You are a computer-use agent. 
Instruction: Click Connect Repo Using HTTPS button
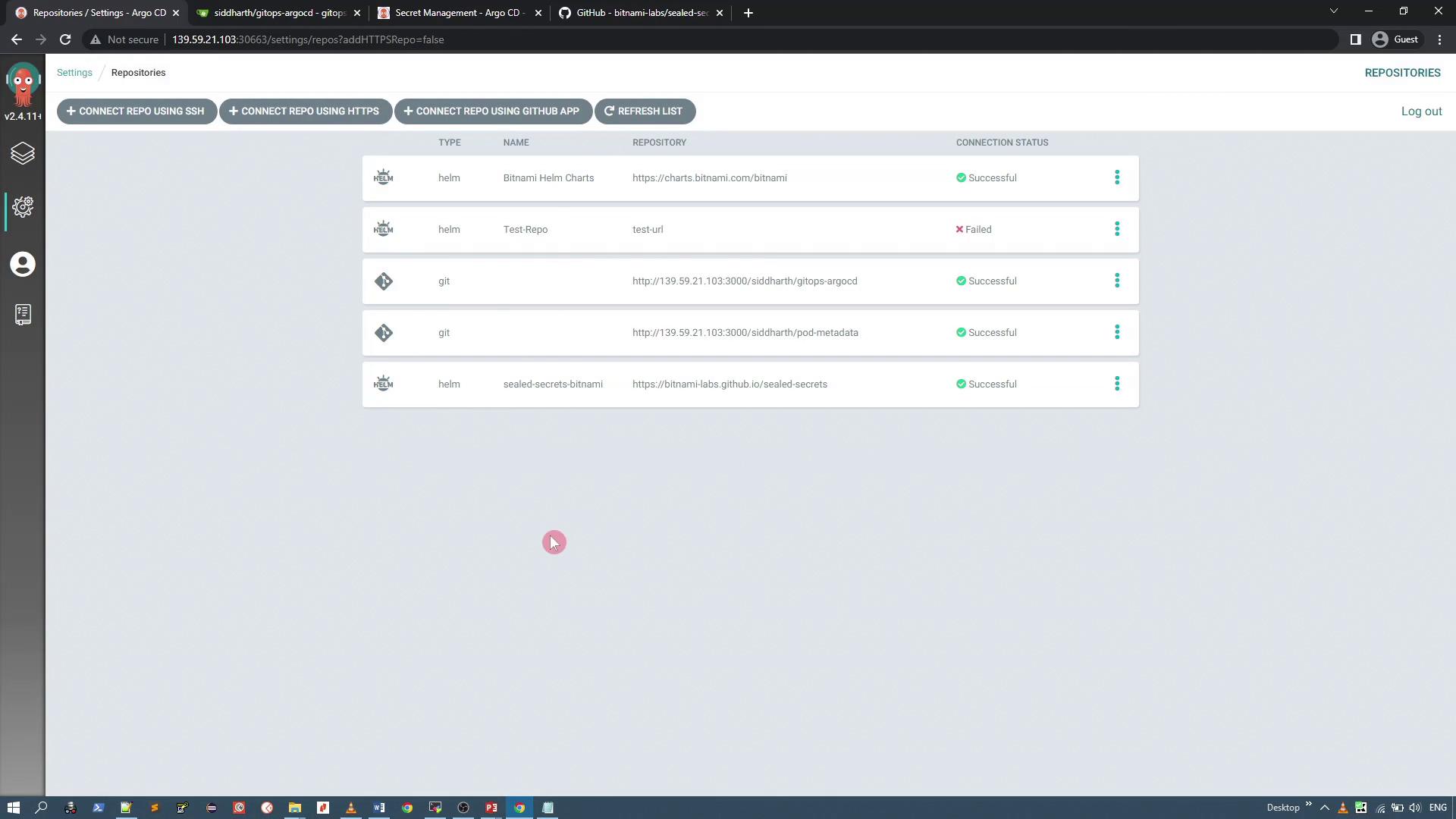pyautogui.click(x=305, y=111)
